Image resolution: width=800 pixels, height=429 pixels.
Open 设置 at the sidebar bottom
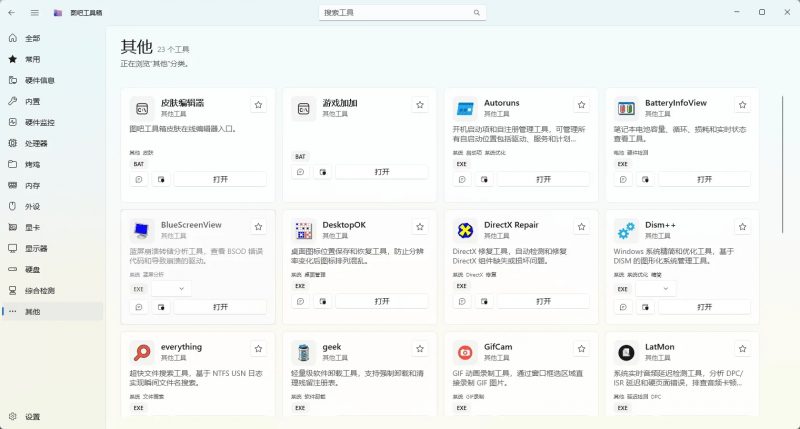click(x=53, y=416)
